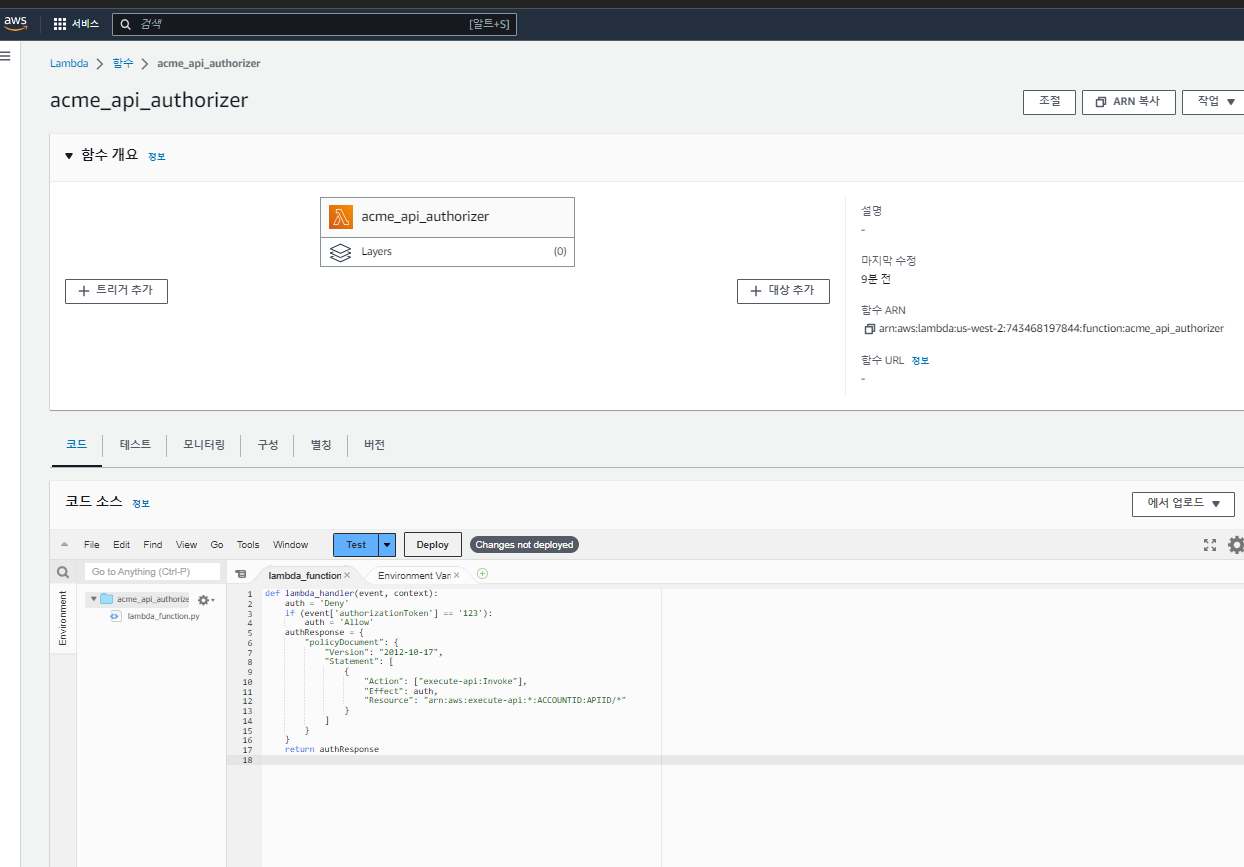1244x867 pixels.
Task: Open the services grid menu
Action: [x=59, y=23]
